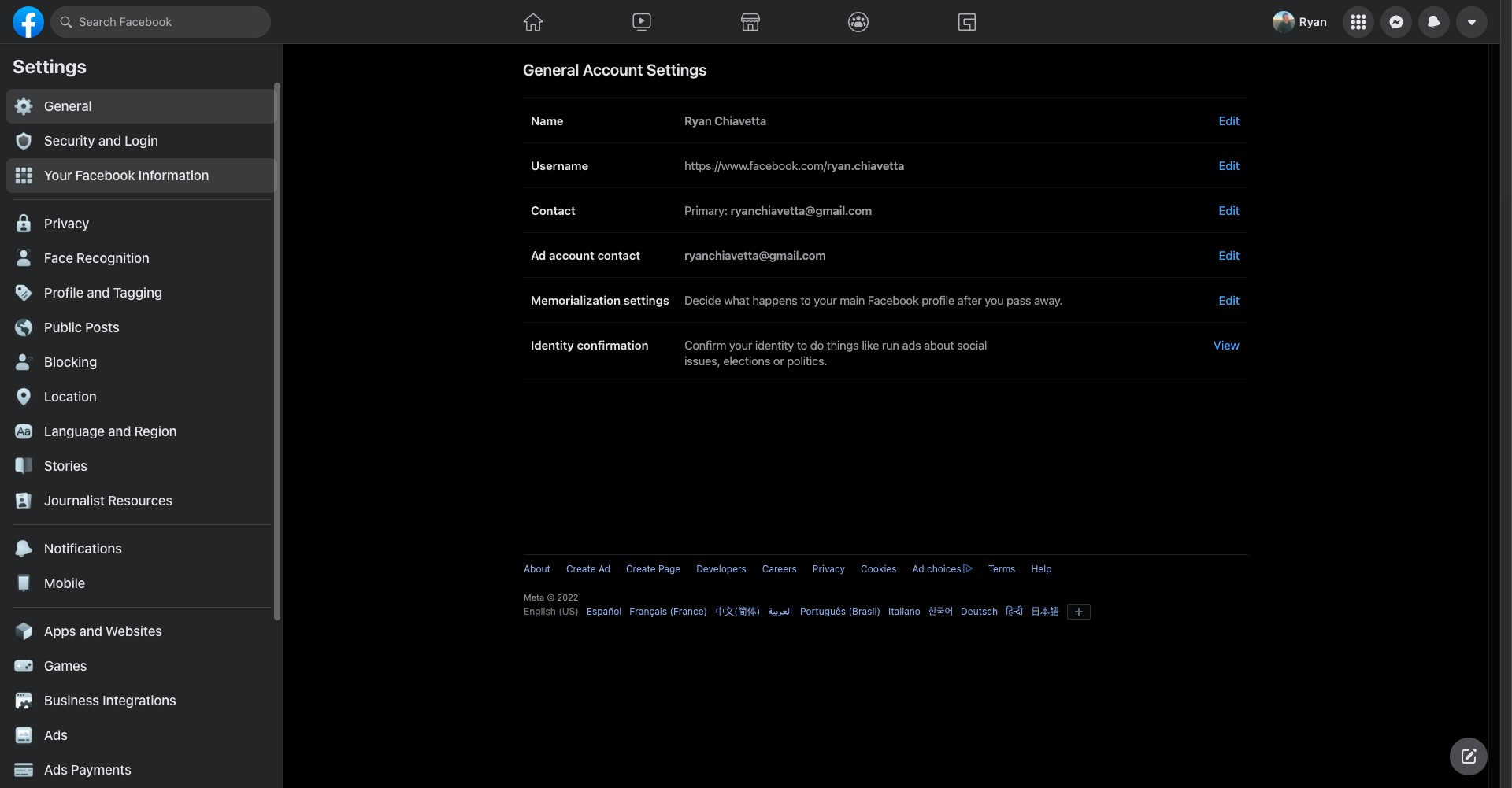Click the Identity confirmation row label
This screenshot has width=1512, height=788.
pos(590,346)
